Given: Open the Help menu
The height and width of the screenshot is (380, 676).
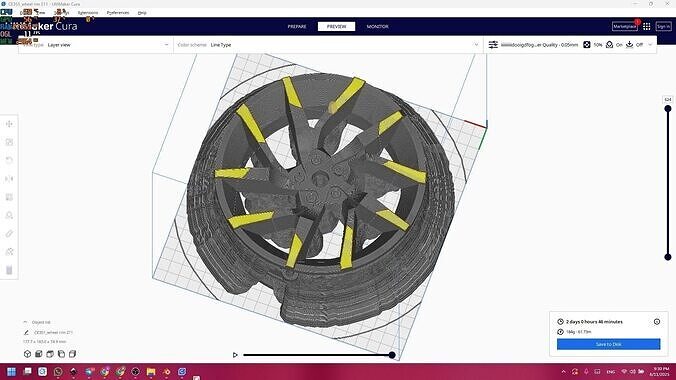Looking at the screenshot, I should pos(142,13).
